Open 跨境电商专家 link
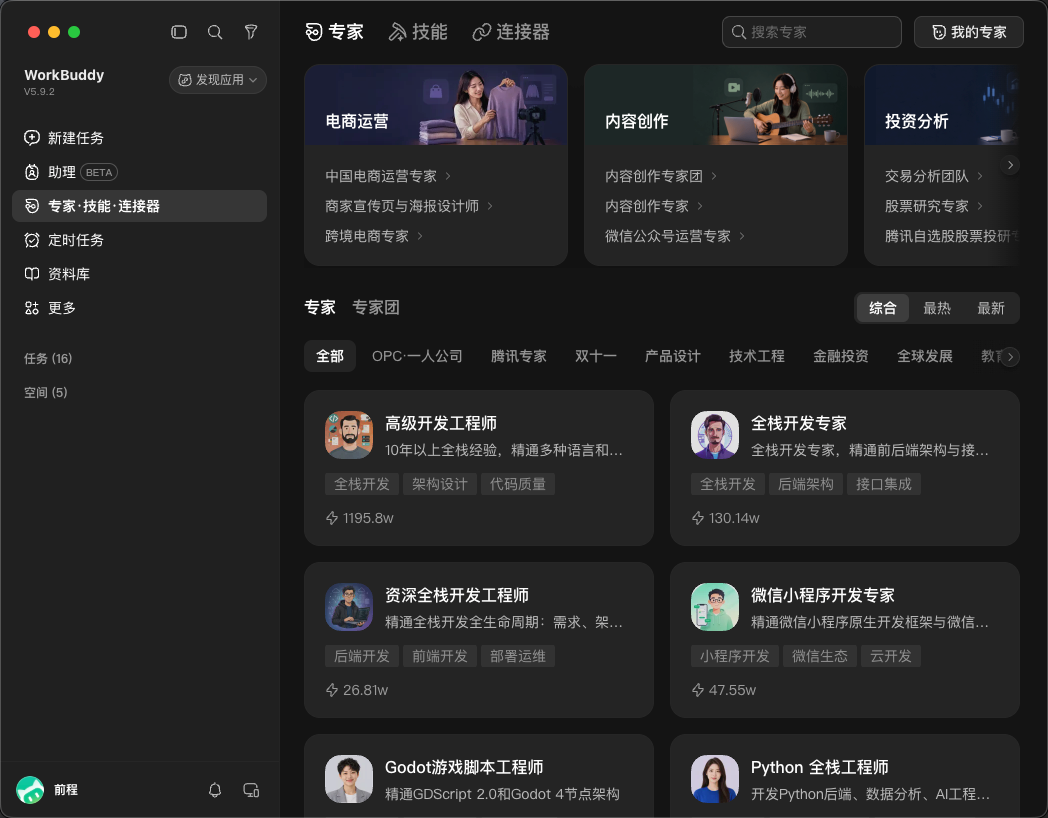This screenshot has height=818, width=1048. click(x=374, y=236)
